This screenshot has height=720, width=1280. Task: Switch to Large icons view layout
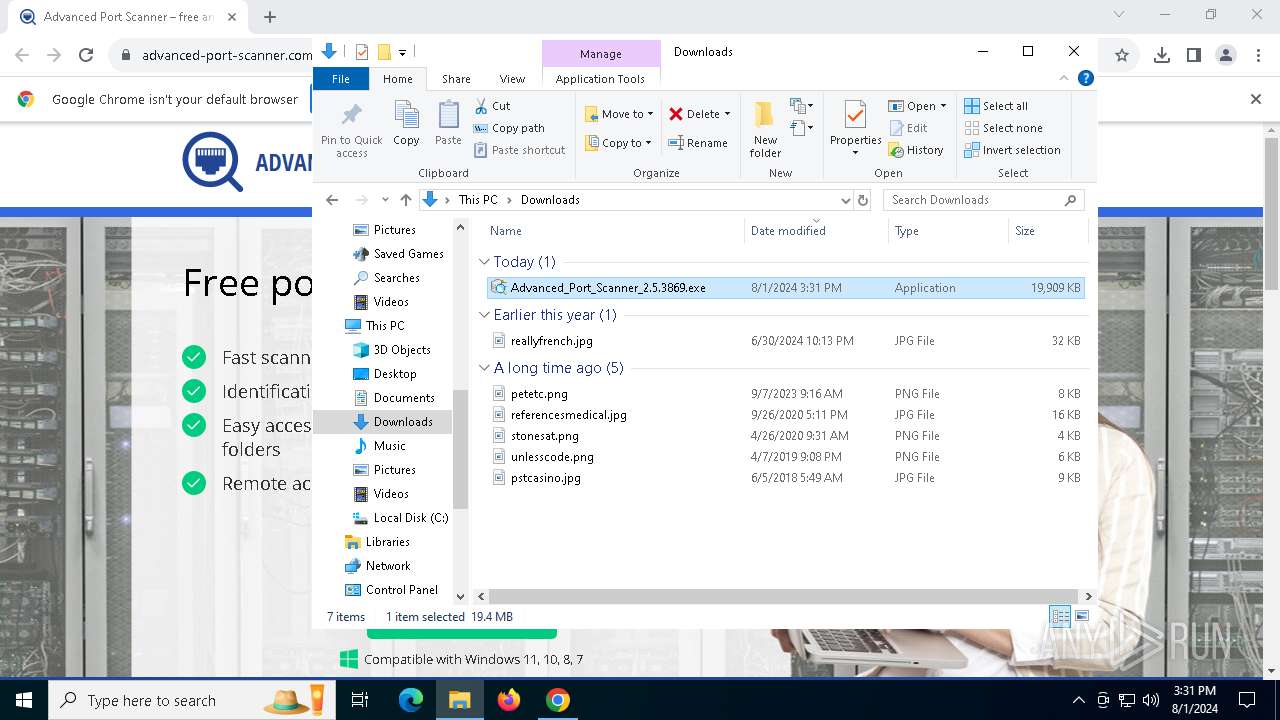1081,617
